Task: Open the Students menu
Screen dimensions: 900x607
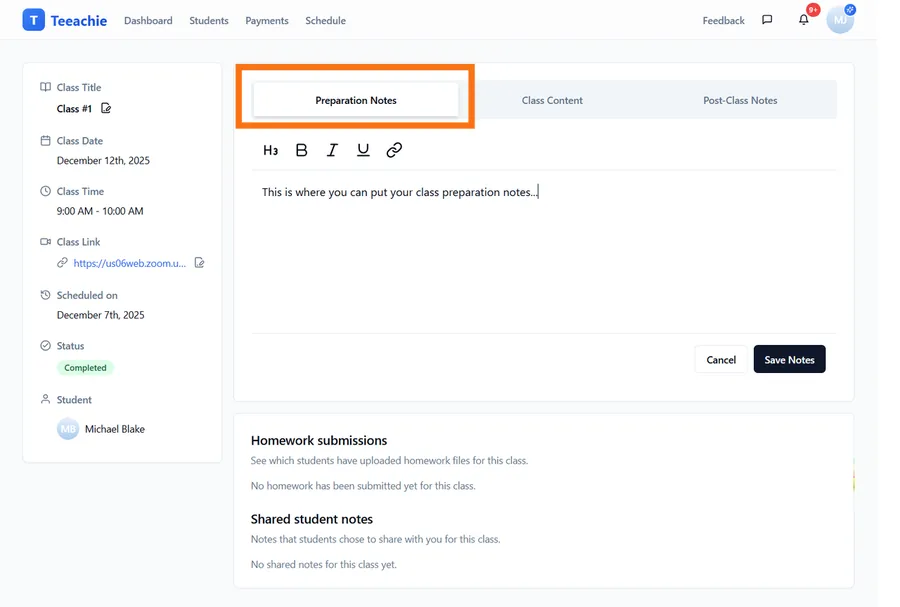Action: tap(209, 21)
